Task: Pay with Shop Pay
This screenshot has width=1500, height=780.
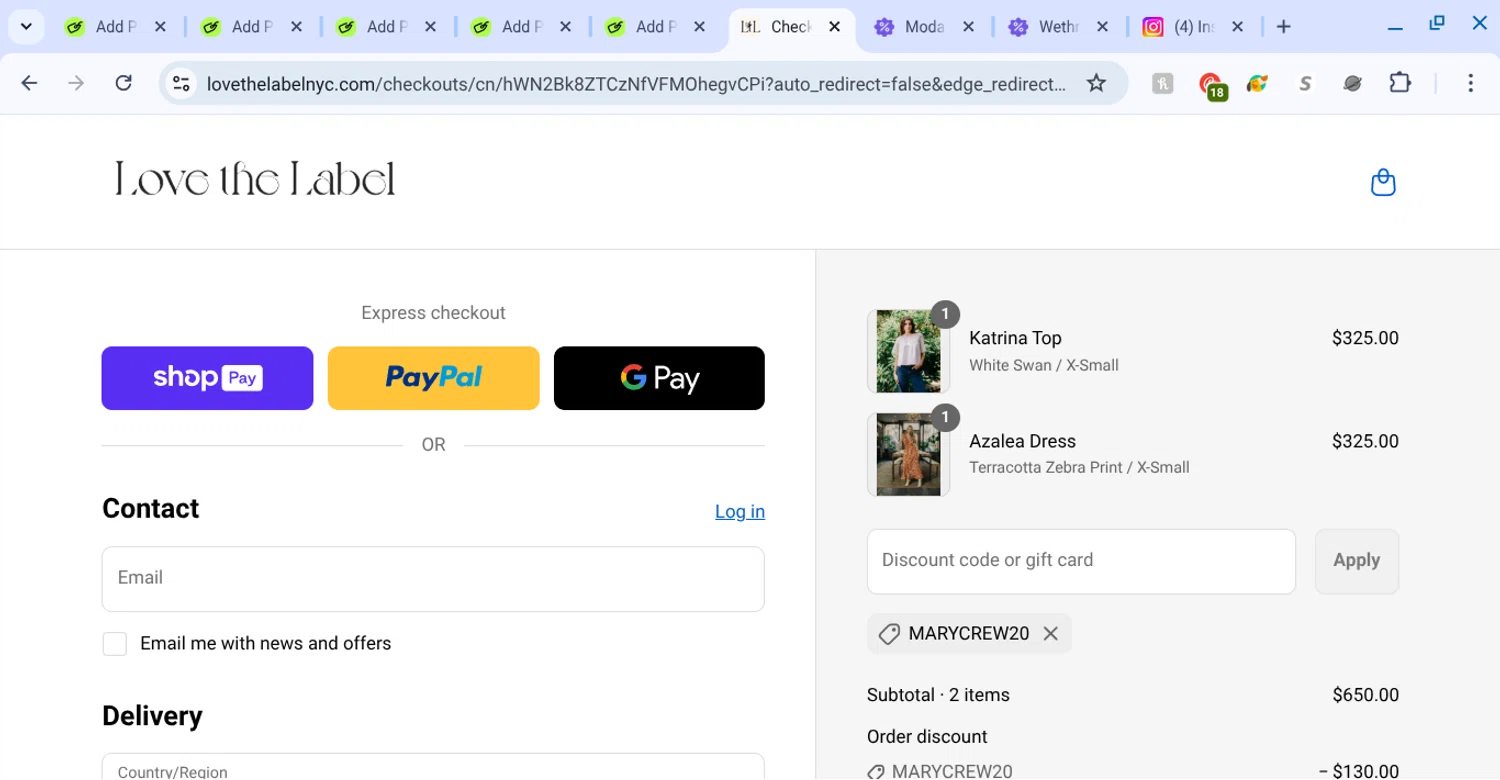Action: pyautogui.click(x=207, y=378)
